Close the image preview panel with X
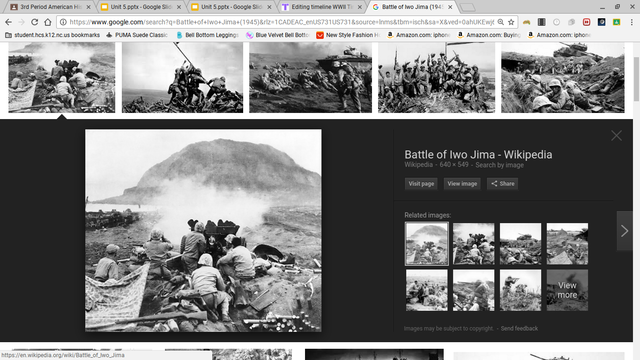 click(616, 136)
